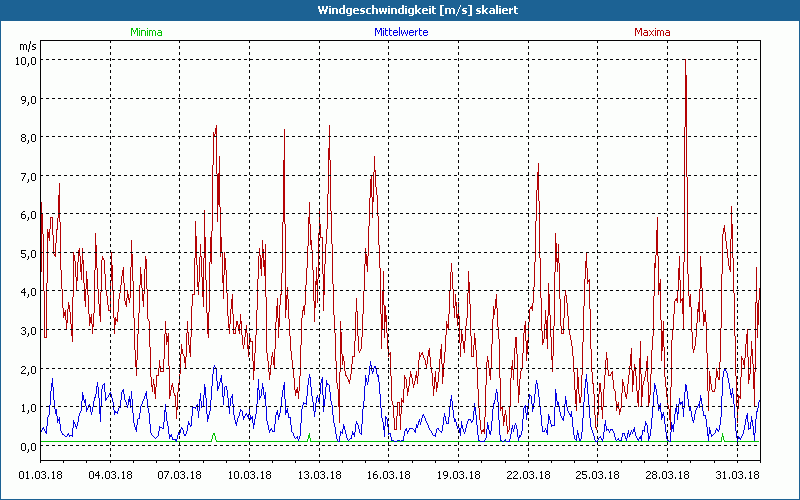Viewport: 800px width, 500px height.
Task: Click the 10.03.18 x-axis date label
Action: click(250, 474)
